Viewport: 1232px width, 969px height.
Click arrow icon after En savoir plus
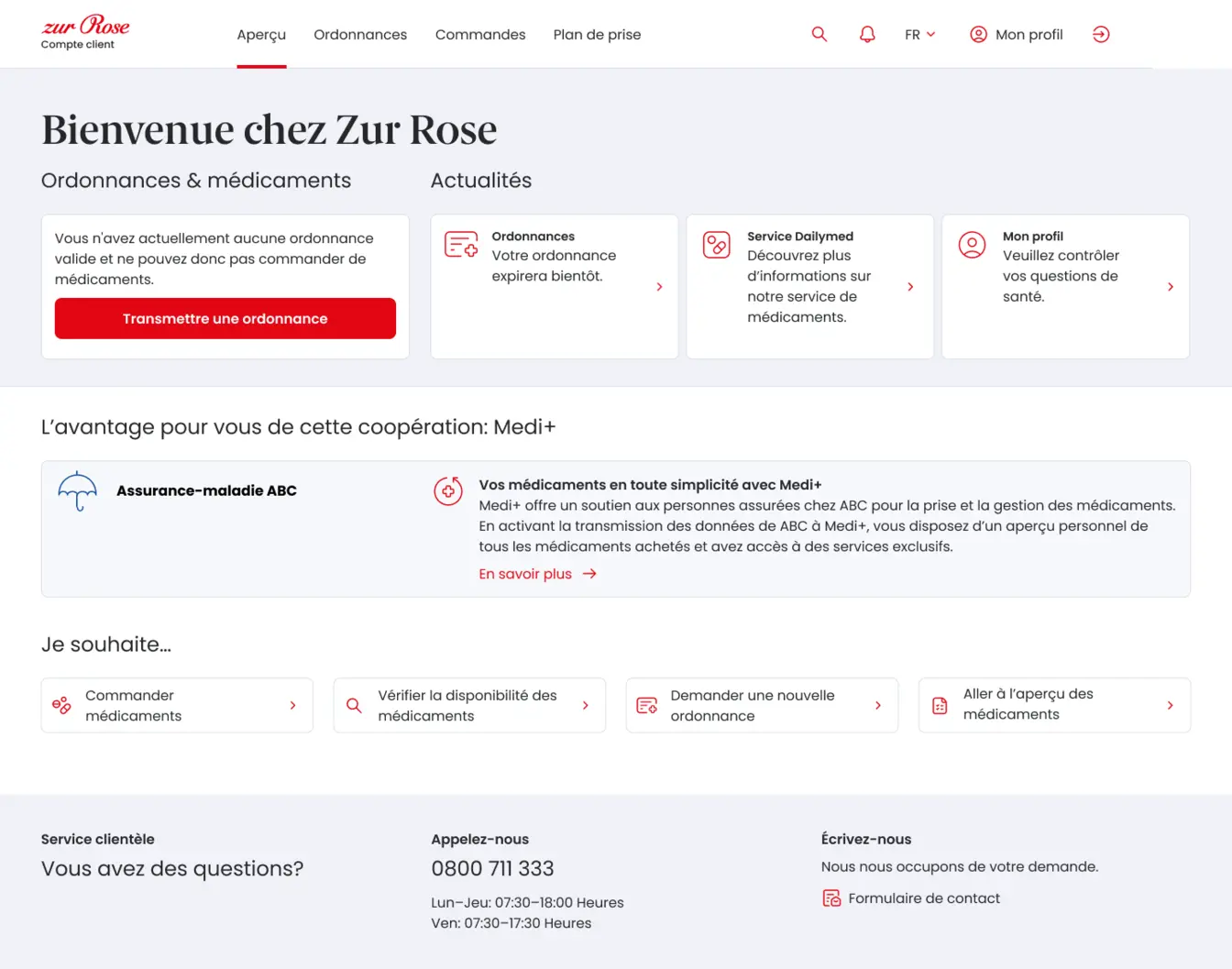(589, 574)
